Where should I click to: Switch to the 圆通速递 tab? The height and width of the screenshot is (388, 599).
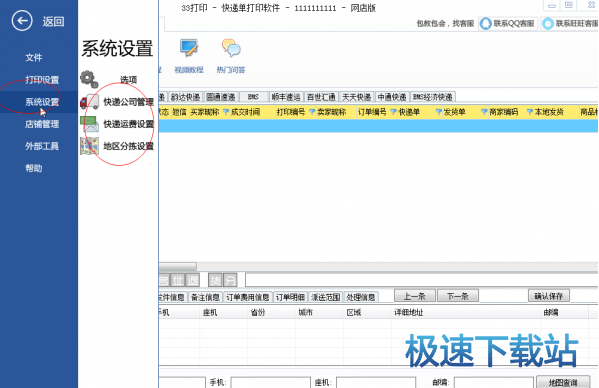[221, 97]
